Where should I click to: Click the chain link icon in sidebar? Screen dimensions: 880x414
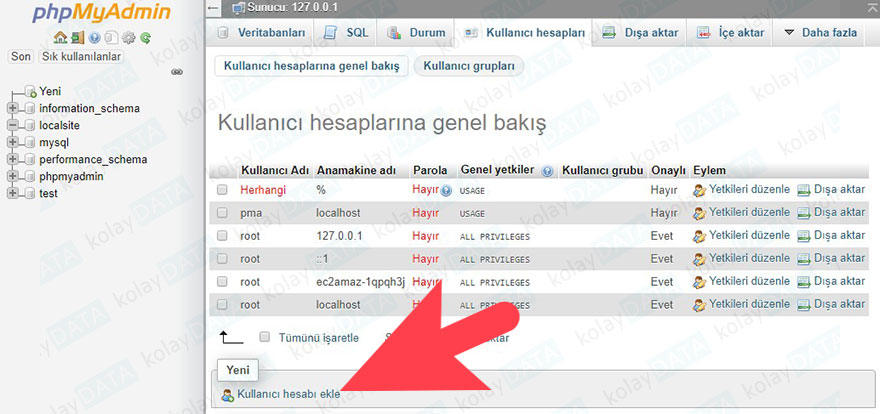point(177,72)
